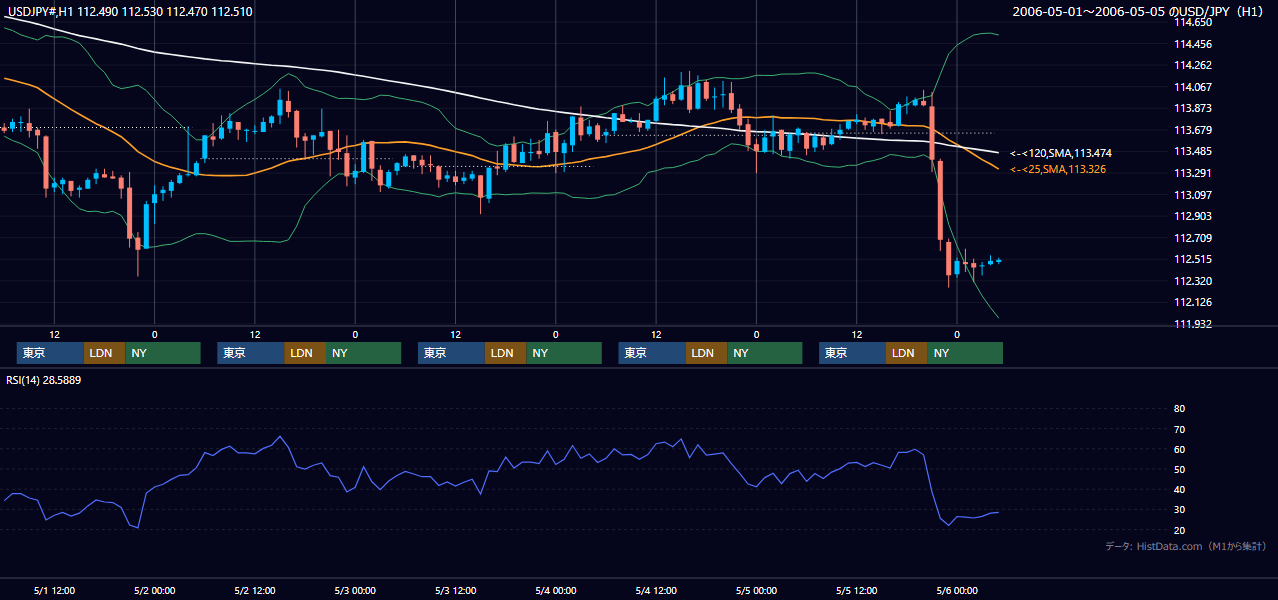Image resolution: width=1278 pixels, height=600 pixels.
Task: Click the first 東京 session block from left
Action: [x=50, y=353]
